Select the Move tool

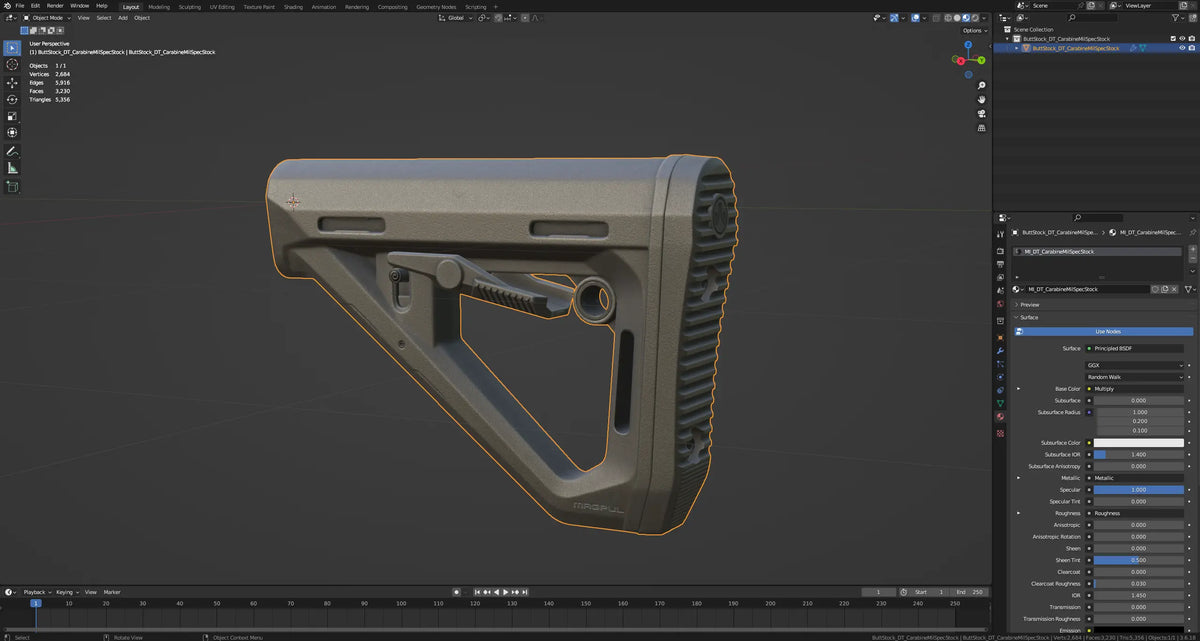click(12, 83)
